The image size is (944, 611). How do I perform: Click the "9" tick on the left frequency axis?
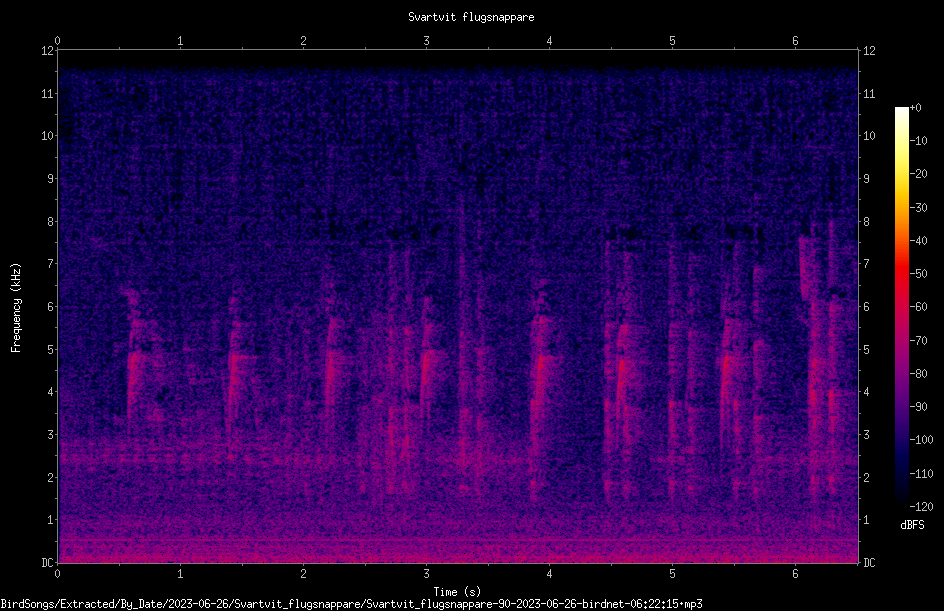(50, 179)
